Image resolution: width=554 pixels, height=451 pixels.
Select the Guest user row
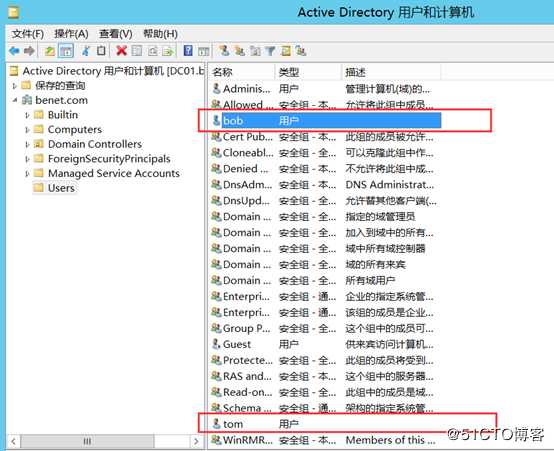point(325,344)
